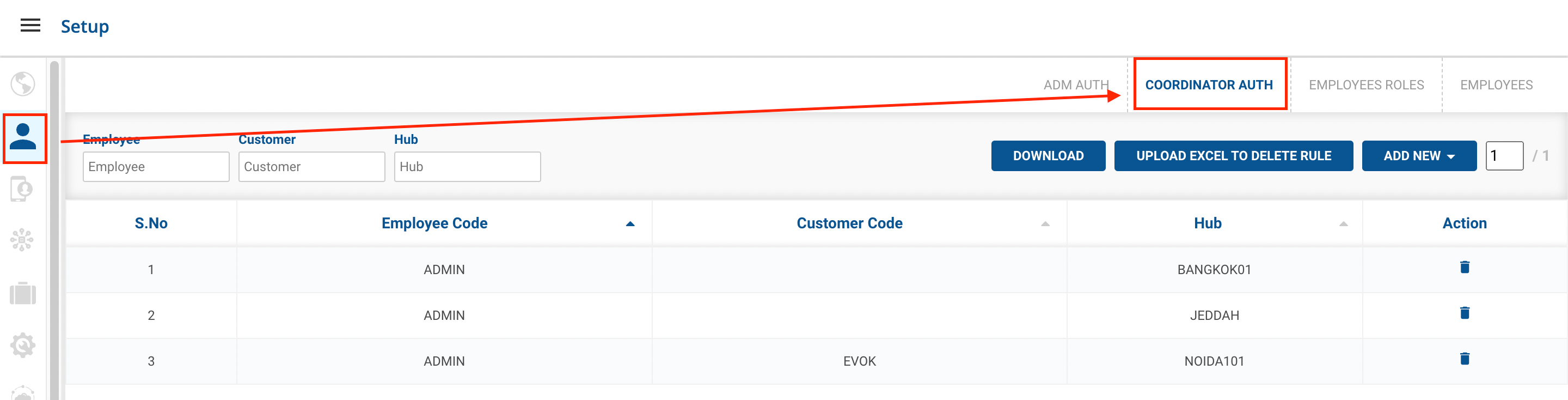This screenshot has height=400, width=1568.
Task: Expand the ADD NEW dropdown
Action: coord(1418,156)
